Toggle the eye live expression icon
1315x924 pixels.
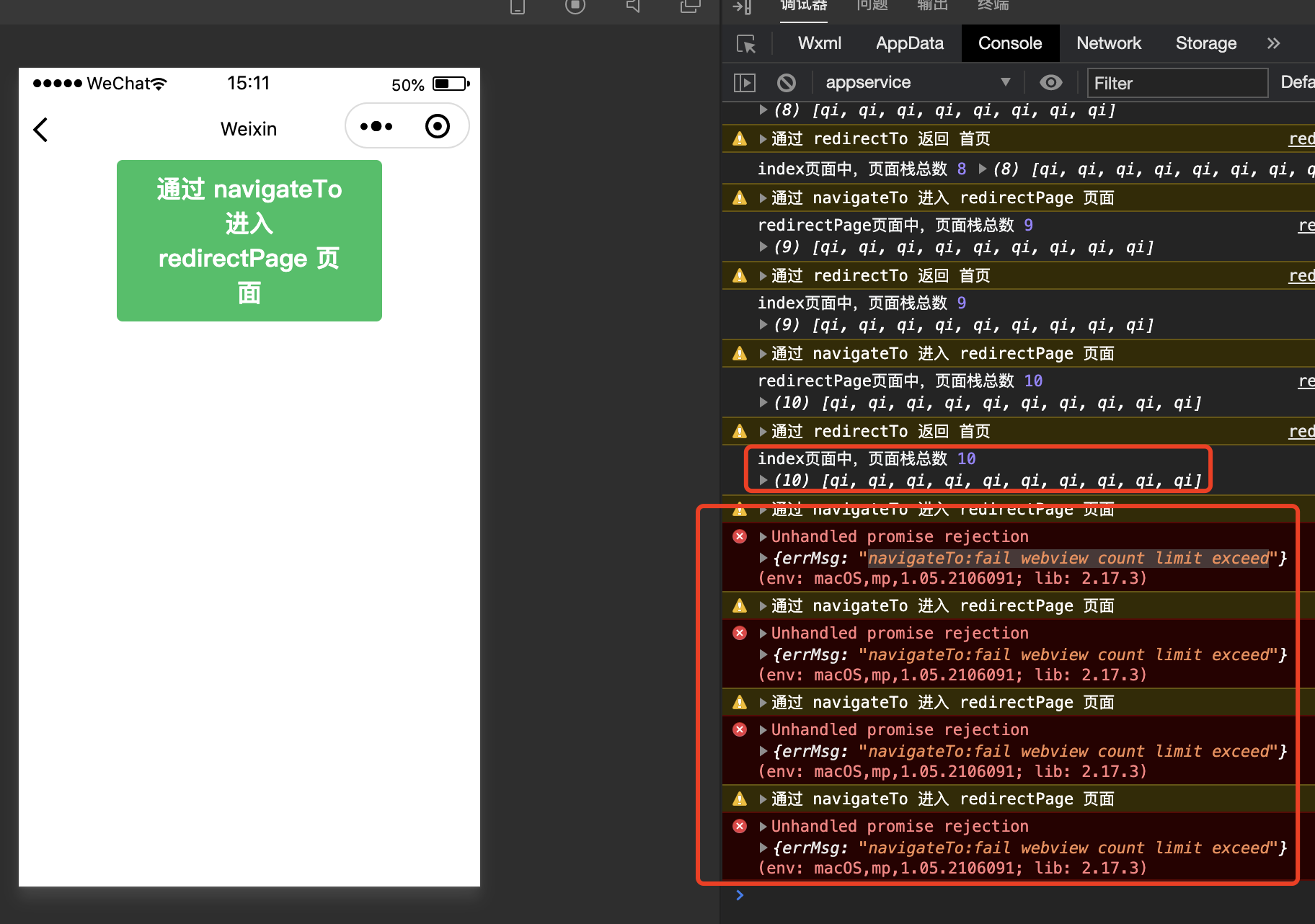pos(1051,83)
